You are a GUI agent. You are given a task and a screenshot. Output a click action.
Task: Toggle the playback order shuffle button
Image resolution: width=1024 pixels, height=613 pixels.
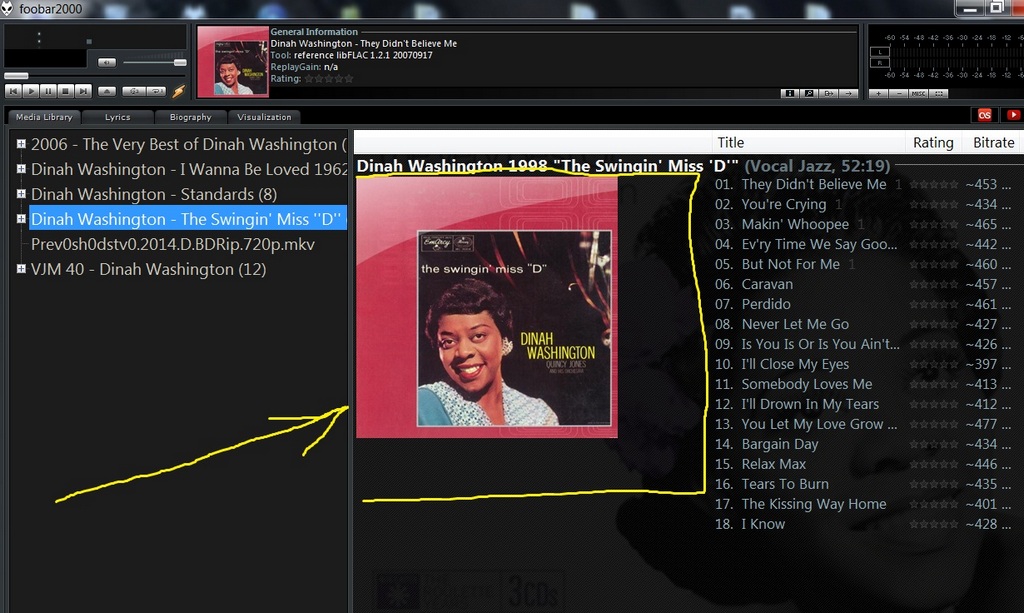coord(133,91)
